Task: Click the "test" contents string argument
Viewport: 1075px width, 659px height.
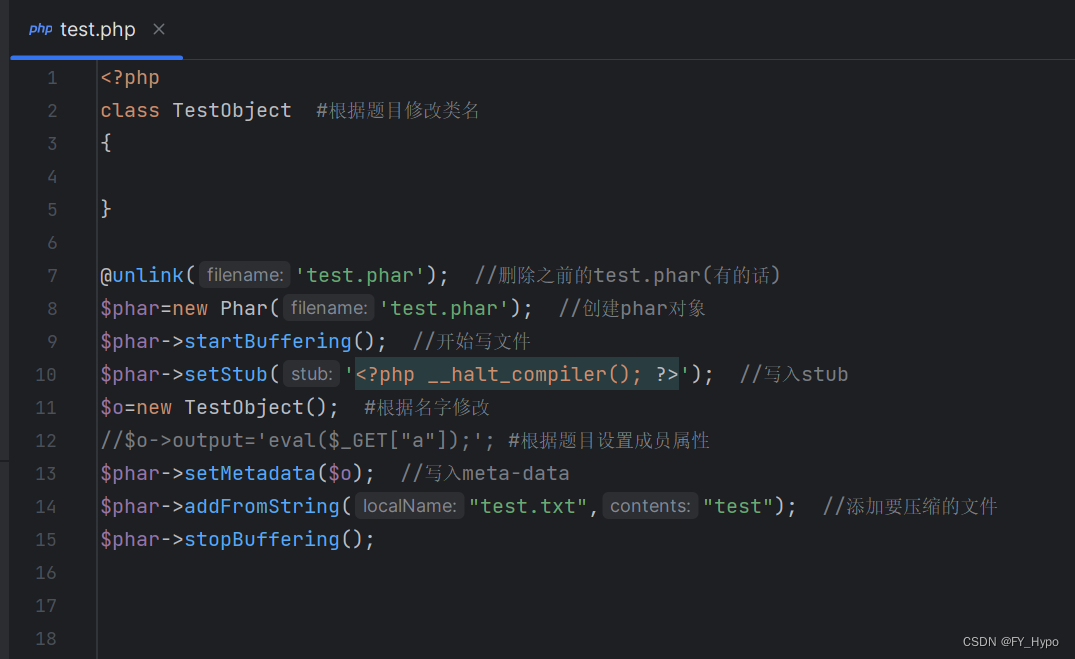Action: click(x=738, y=506)
